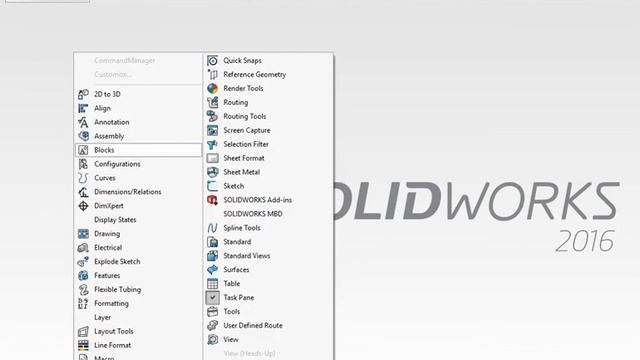Click the Electrical toolbar icon
This screenshot has width=640, height=360.
pos(83,248)
